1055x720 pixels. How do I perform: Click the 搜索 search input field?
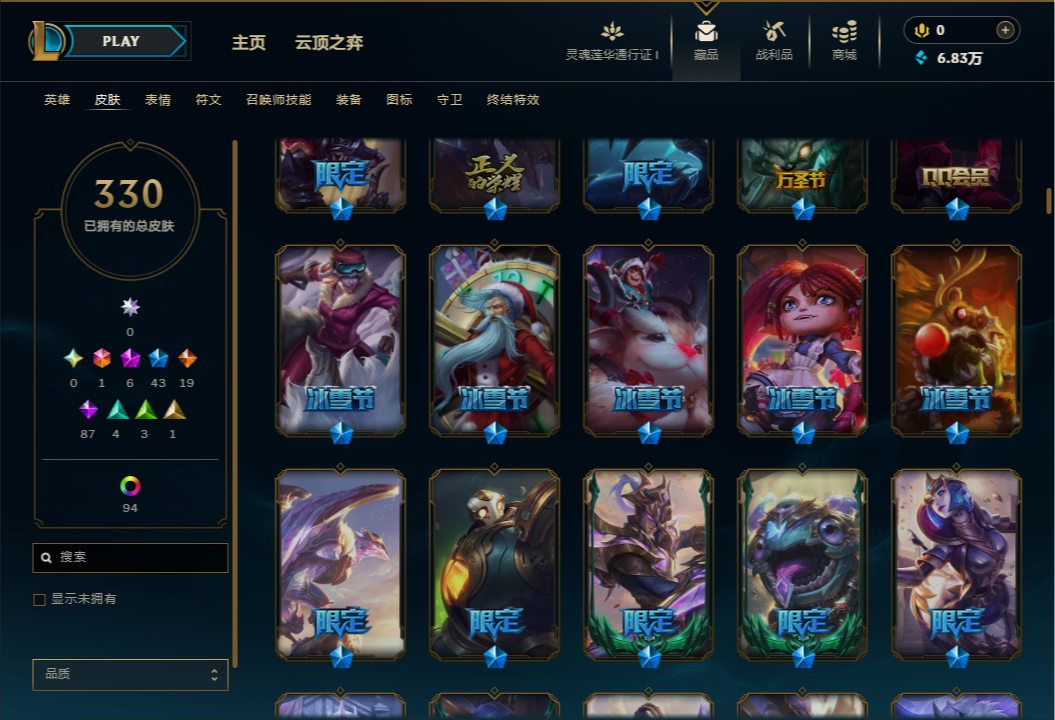click(x=131, y=558)
